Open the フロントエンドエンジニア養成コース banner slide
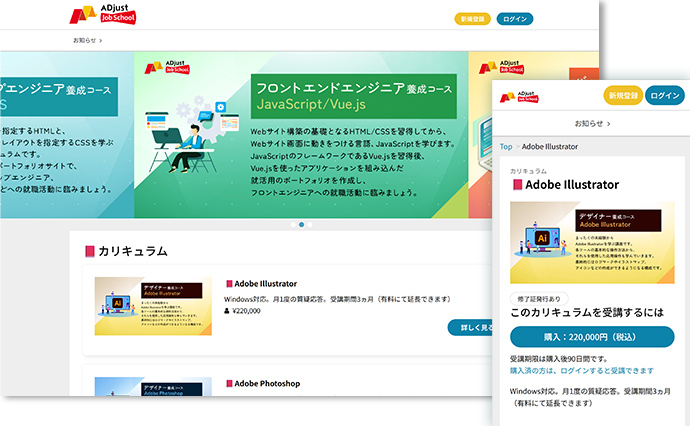 point(301,135)
